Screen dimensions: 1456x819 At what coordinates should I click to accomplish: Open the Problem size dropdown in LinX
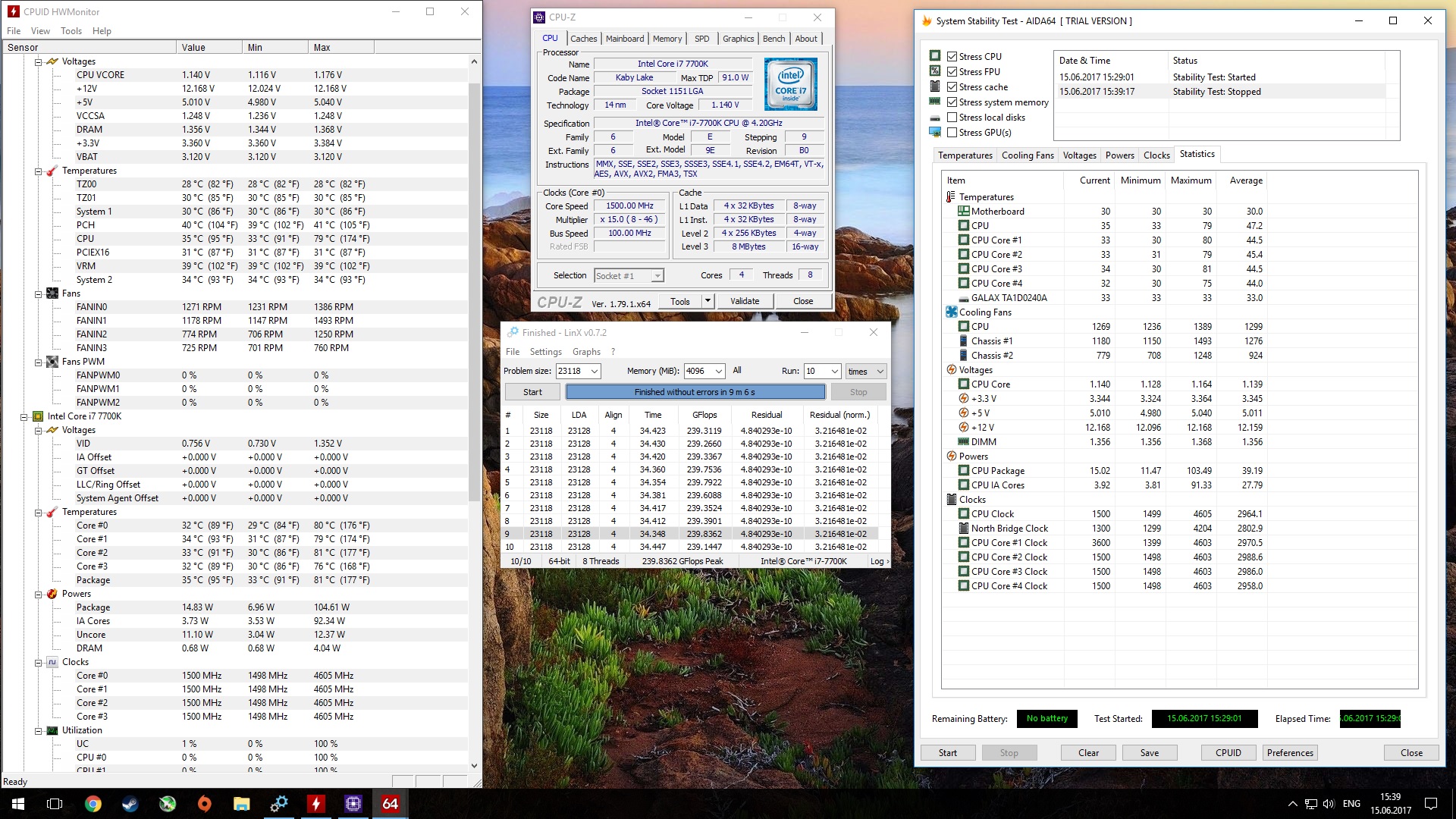(x=595, y=372)
